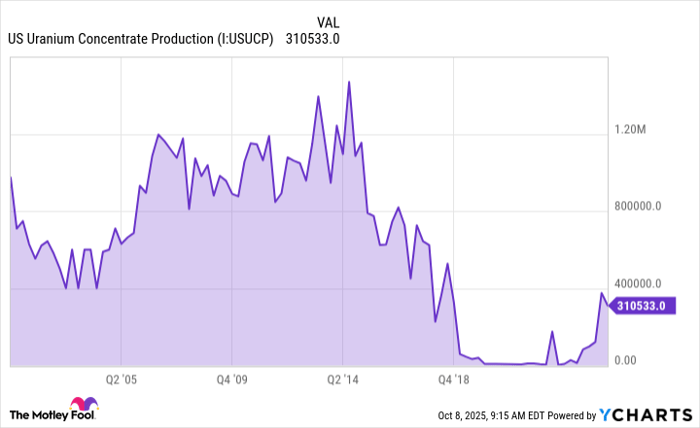Click the purple 310533.0 value flag on the right axis
The width and height of the screenshot is (700, 428).
tap(638, 307)
